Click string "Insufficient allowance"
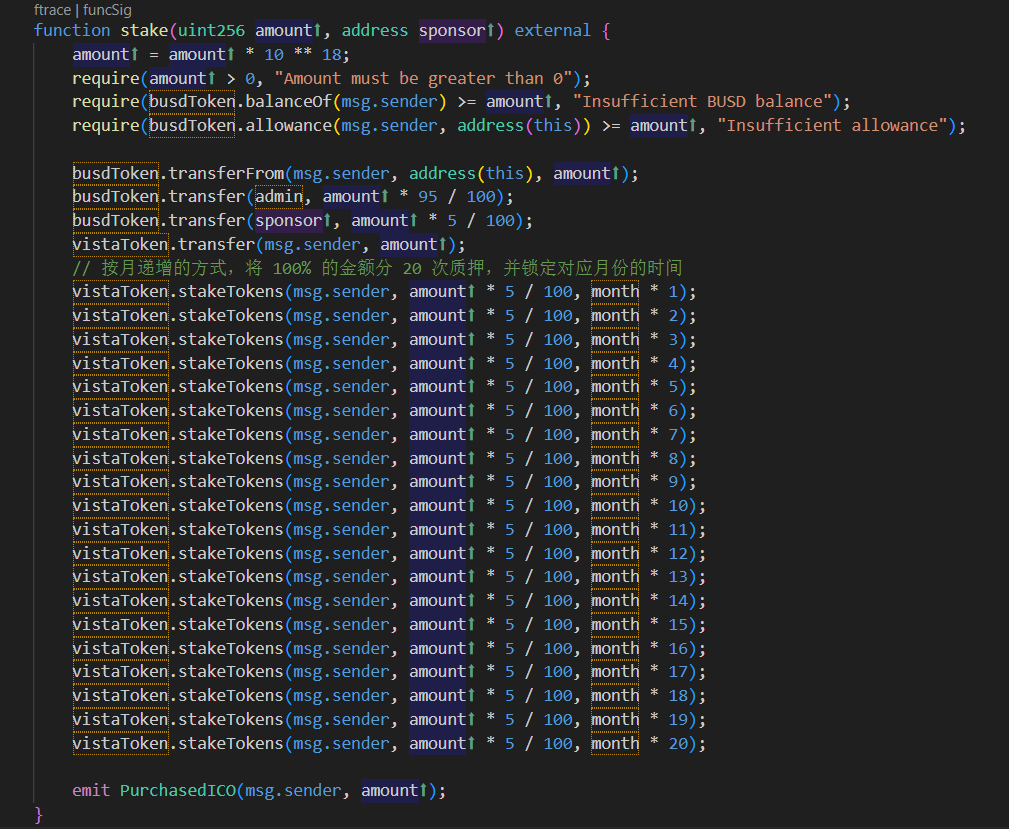The height and width of the screenshot is (829, 1009). click(832, 126)
